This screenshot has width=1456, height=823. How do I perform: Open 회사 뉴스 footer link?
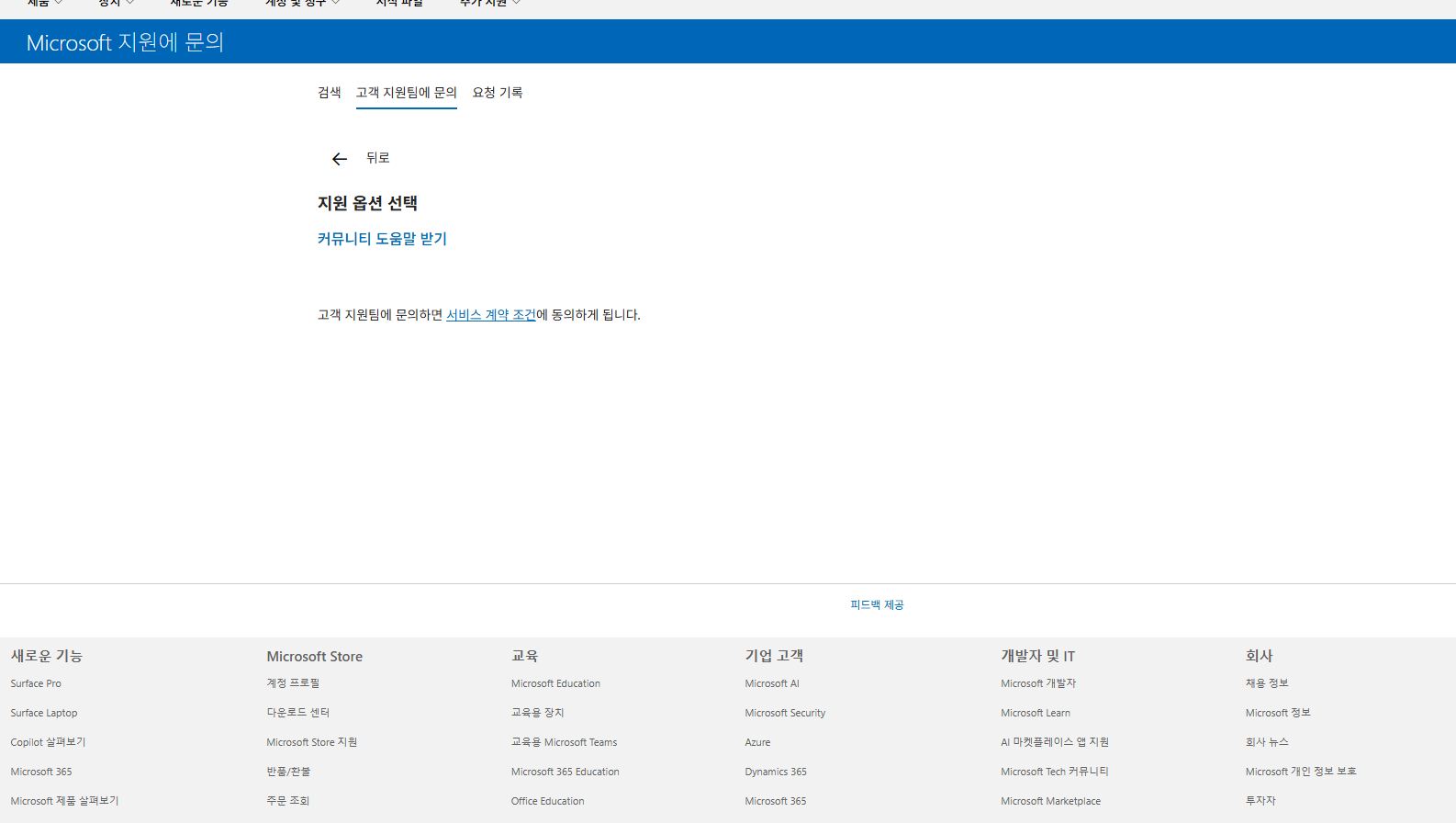pos(1267,742)
